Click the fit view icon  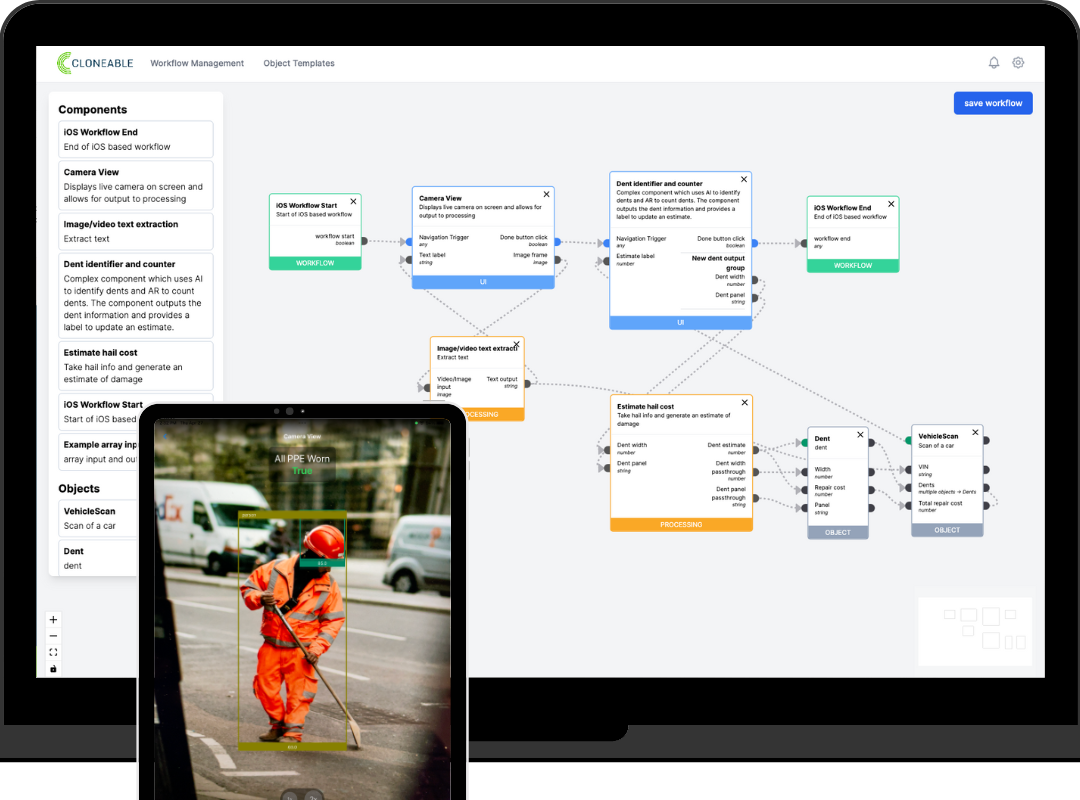click(x=54, y=652)
